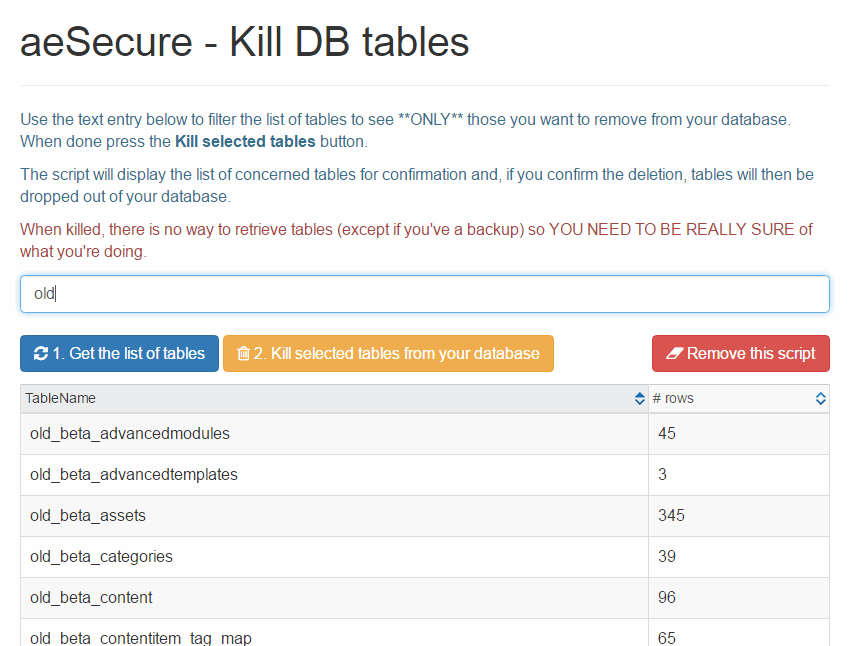Select the old_beta_assets table name
Viewport: 867px width, 646px height.
[88, 515]
